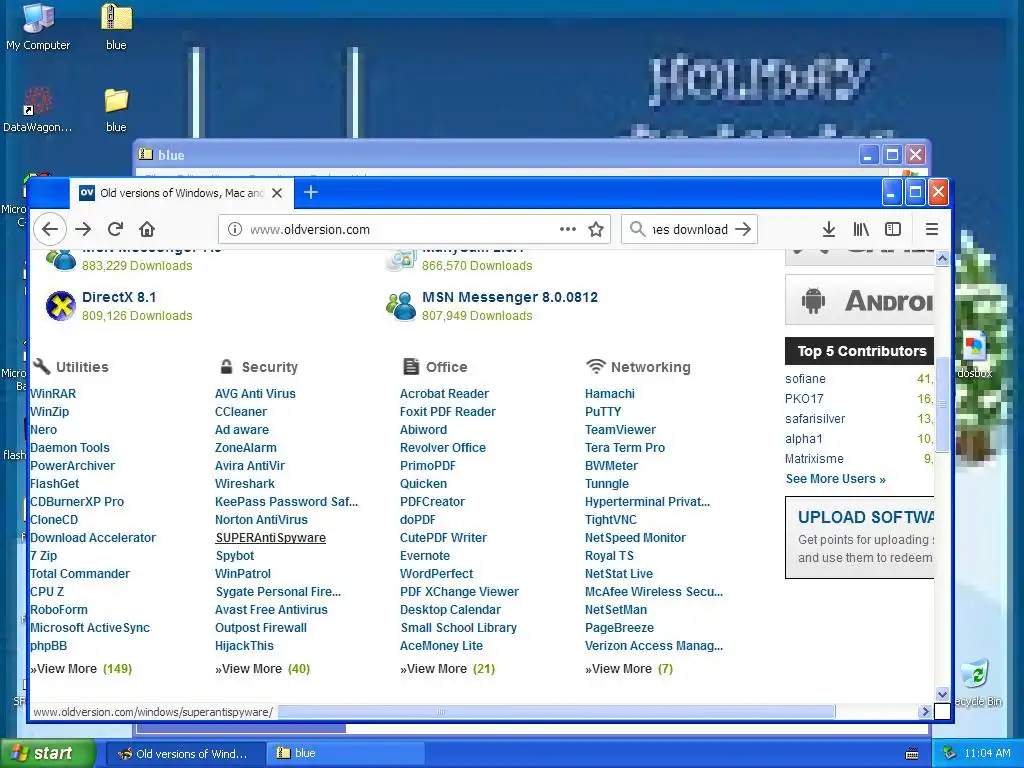This screenshot has width=1024, height=768.
Task: Select the dosbox desktop icon
Action: (974, 353)
